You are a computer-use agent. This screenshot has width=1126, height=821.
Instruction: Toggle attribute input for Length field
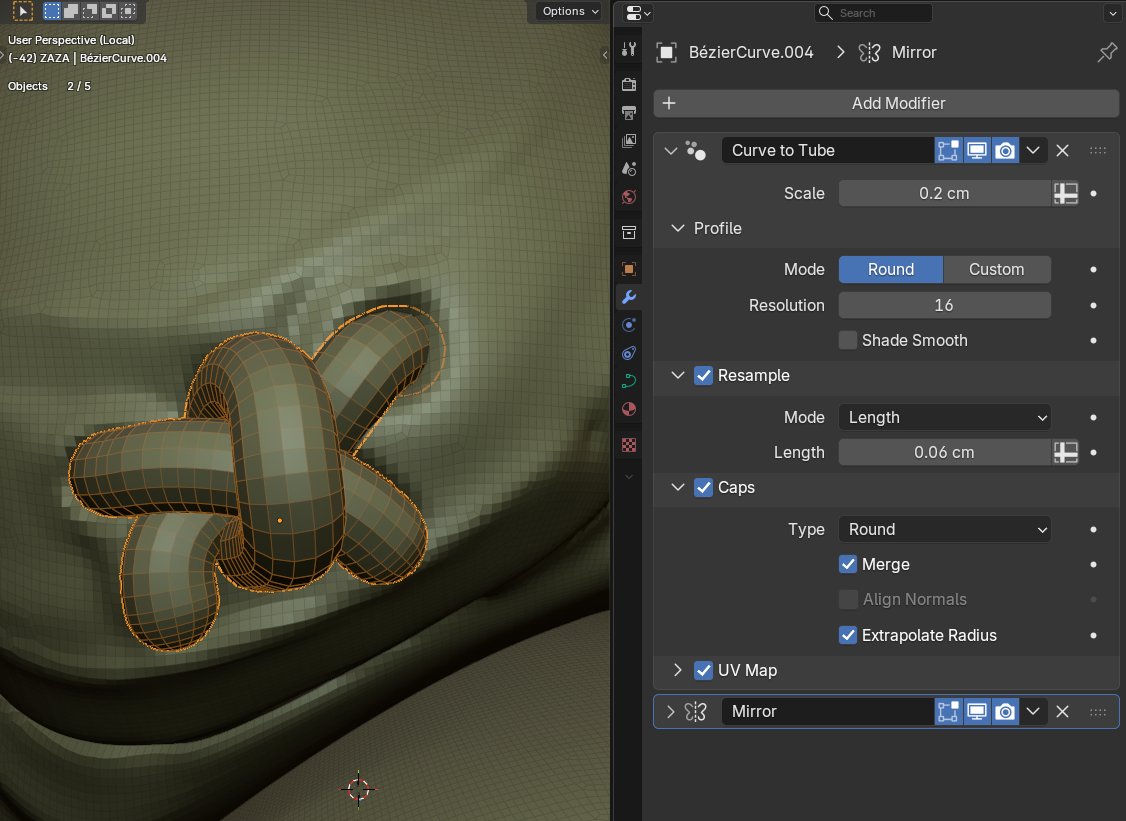1066,453
